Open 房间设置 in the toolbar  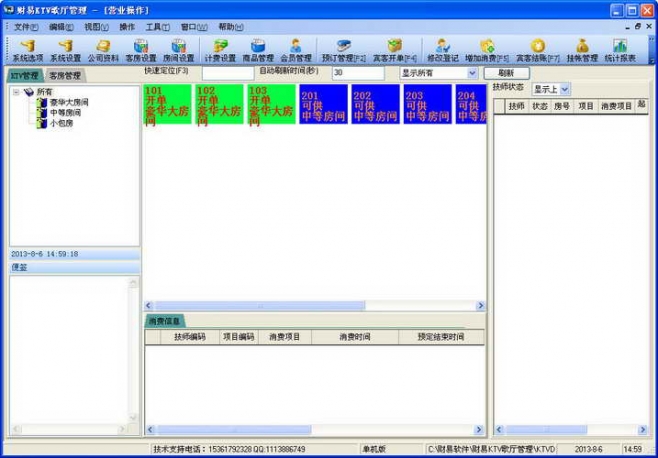click(x=178, y=50)
